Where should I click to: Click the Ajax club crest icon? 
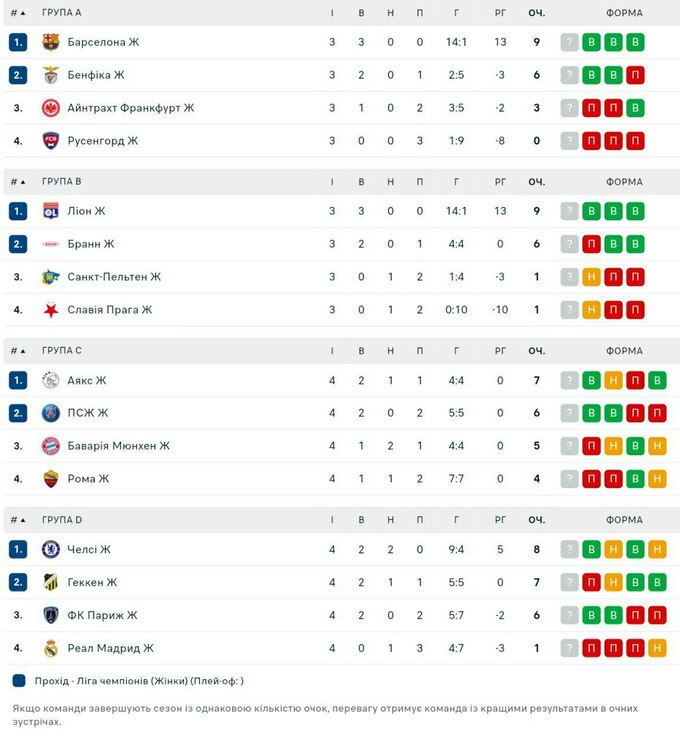[x=51, y=380]
